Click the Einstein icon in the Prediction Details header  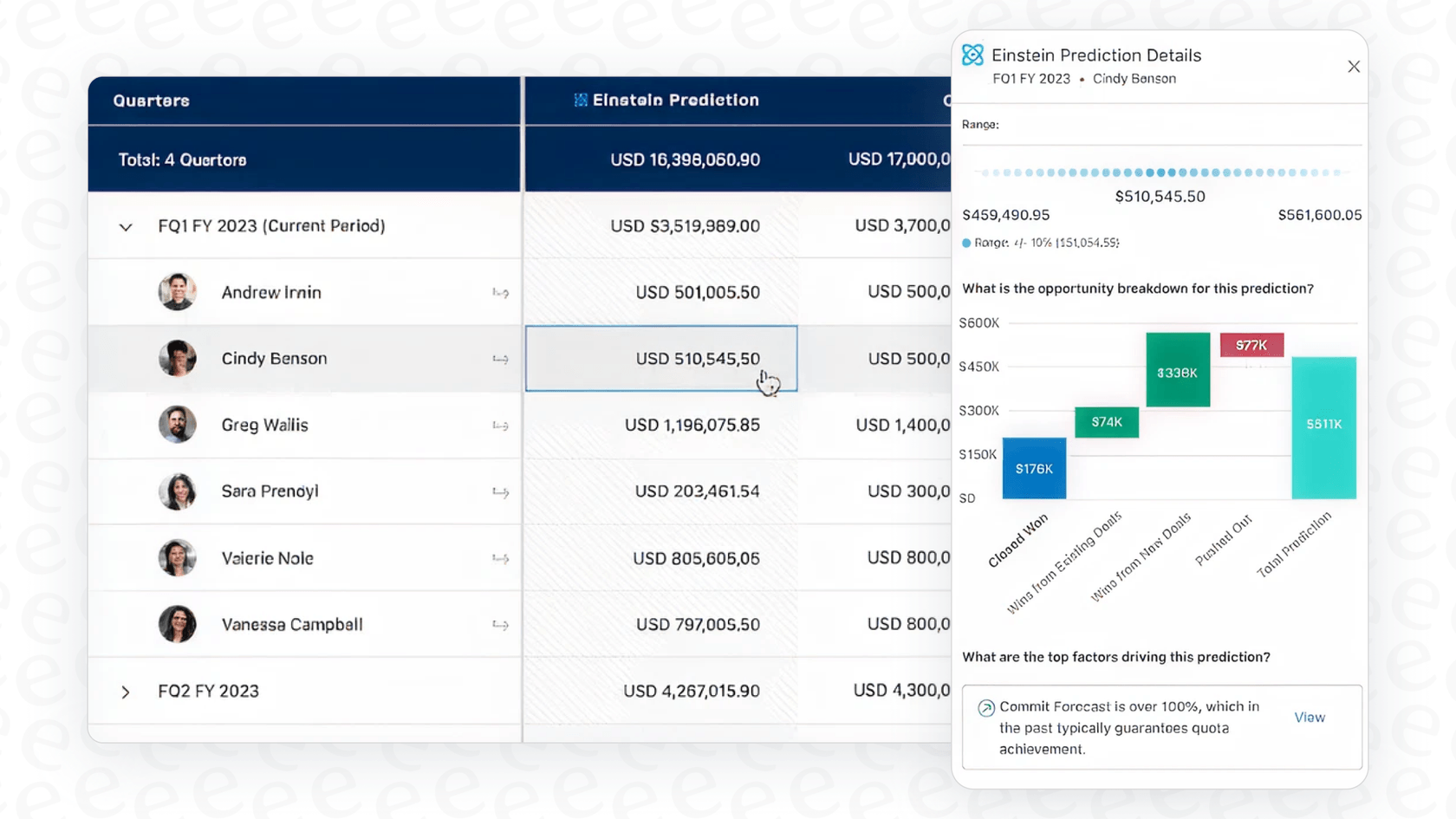(x=972, y=54)
